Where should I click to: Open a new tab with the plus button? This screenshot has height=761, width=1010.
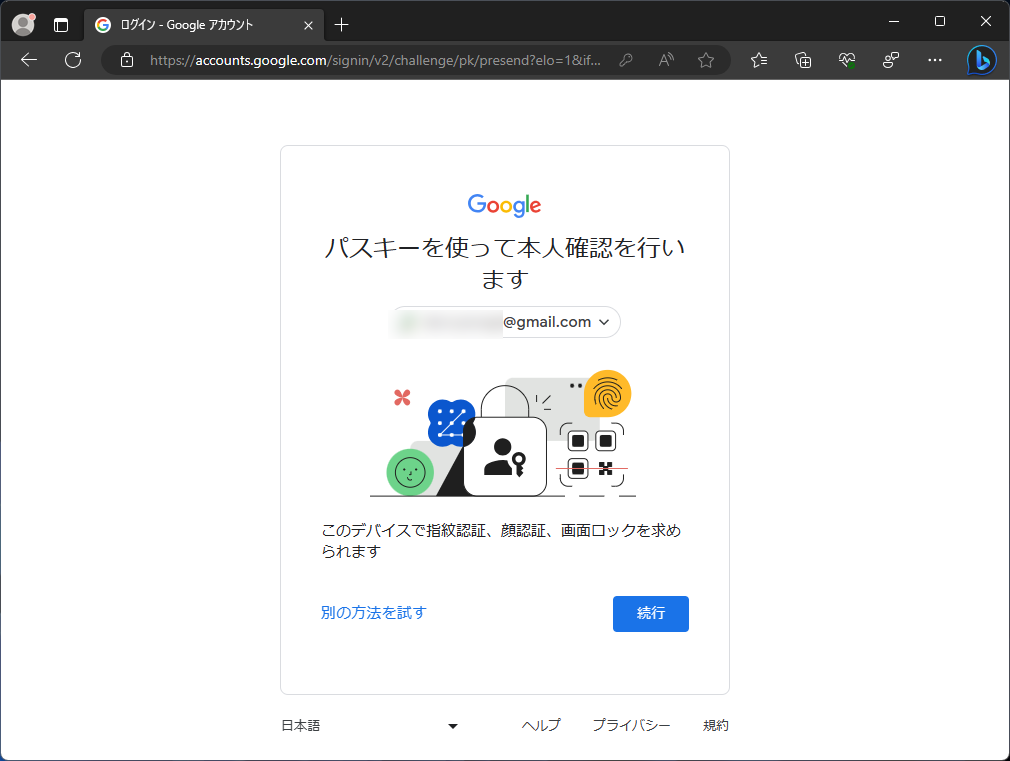click(344, 24)
